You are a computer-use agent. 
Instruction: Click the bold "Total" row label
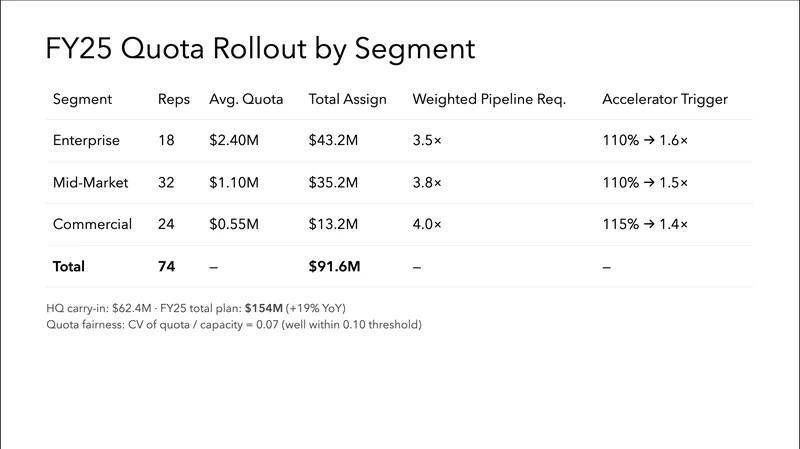point(69,267)
